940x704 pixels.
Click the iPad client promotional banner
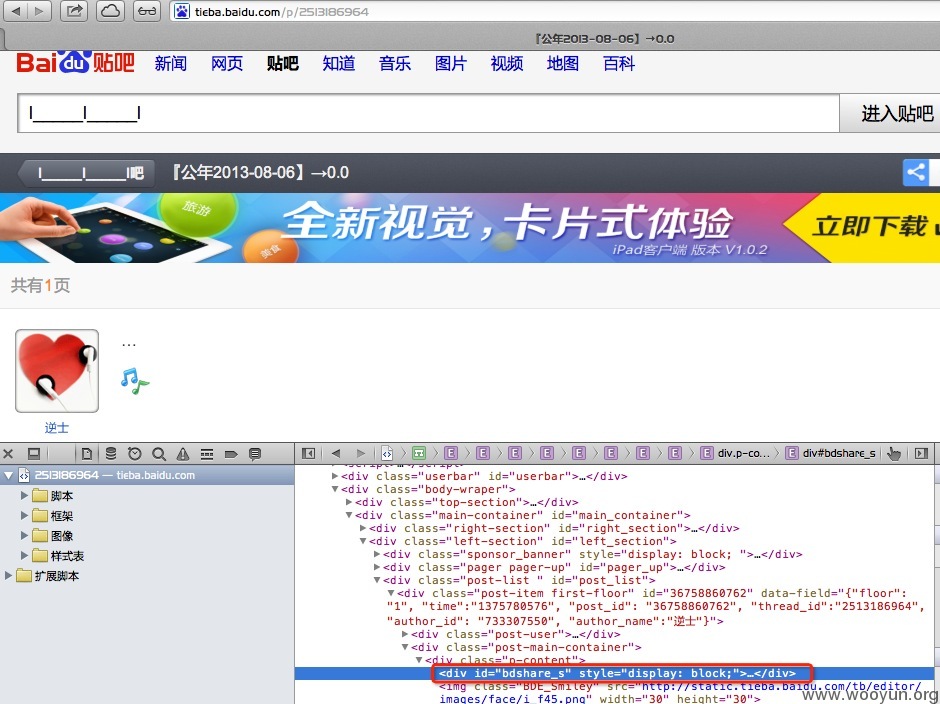click(x=470, y=228)
